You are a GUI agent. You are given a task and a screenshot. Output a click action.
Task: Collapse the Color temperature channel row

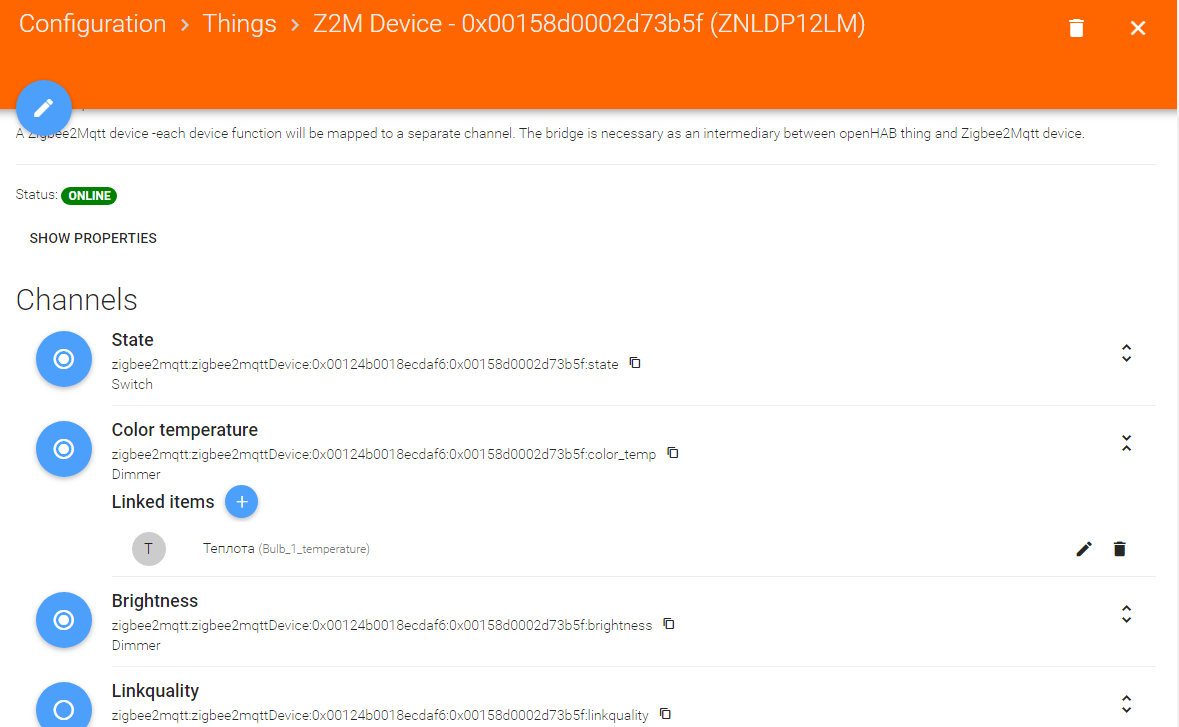pos(1126,443)
